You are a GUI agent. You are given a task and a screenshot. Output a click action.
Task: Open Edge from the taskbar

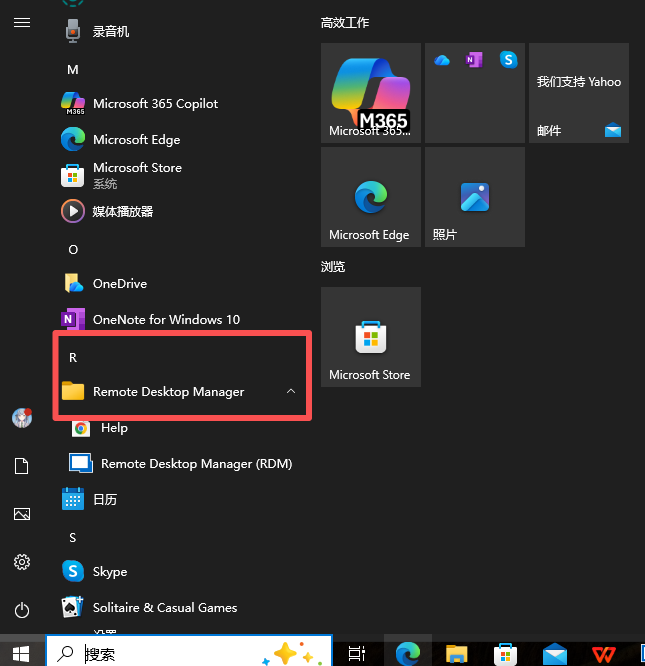(x=408, y=653)
